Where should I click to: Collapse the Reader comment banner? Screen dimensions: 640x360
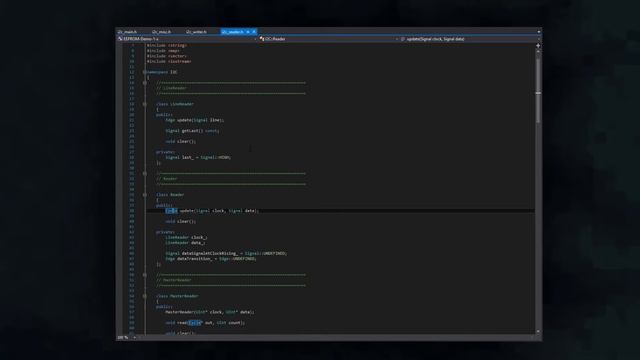pyautogui.click(x=144, y=173)
